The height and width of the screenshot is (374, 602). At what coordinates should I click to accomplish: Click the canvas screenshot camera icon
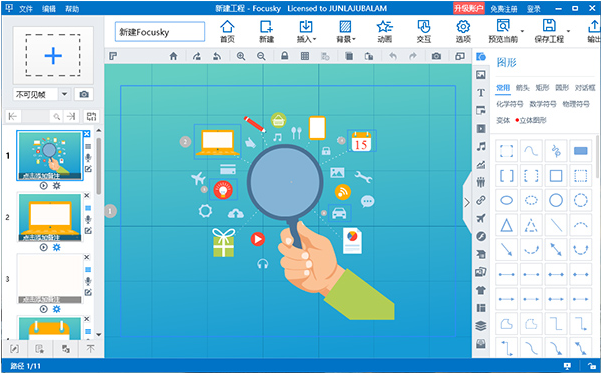436,56
